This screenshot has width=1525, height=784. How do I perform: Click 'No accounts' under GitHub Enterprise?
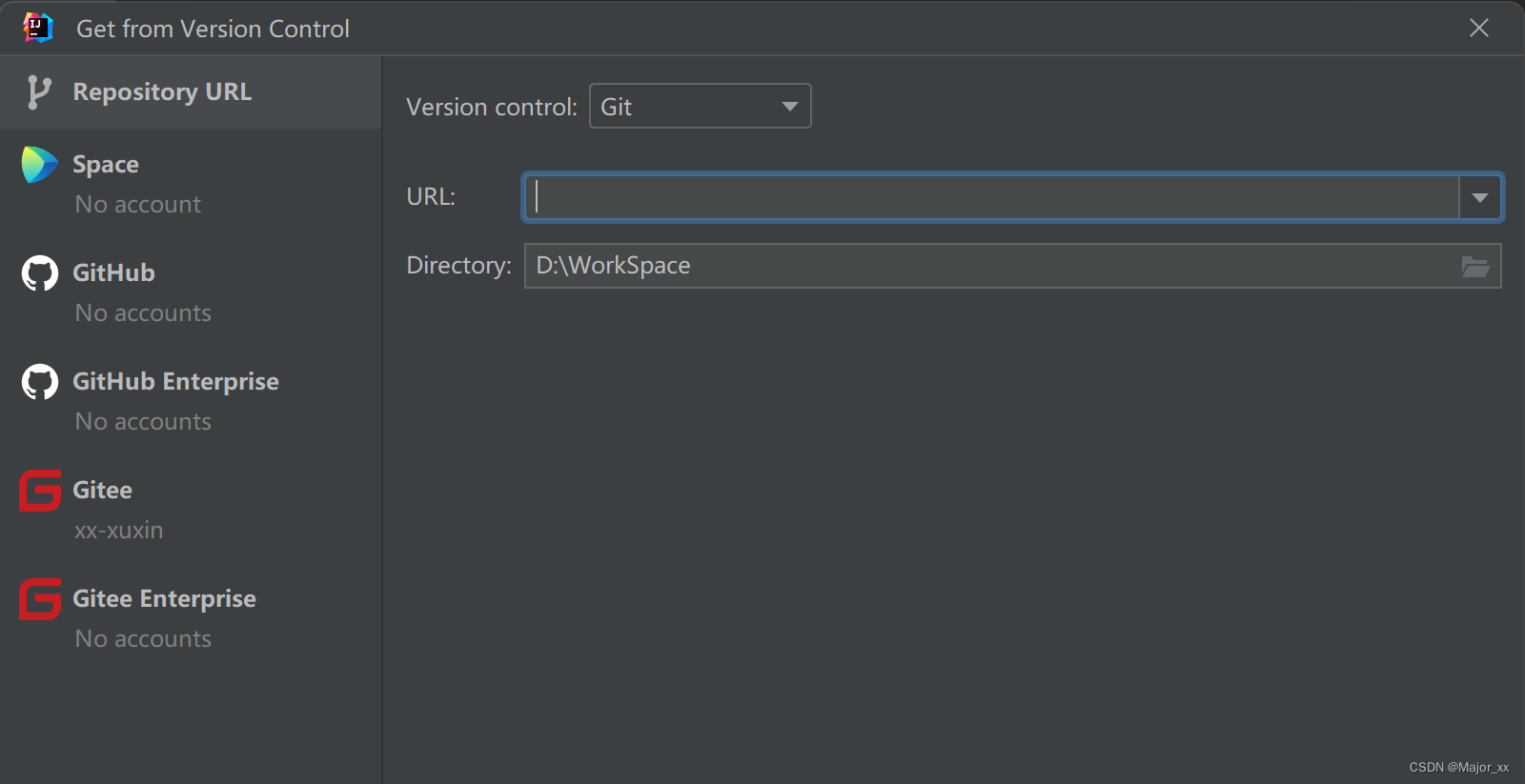143,422
